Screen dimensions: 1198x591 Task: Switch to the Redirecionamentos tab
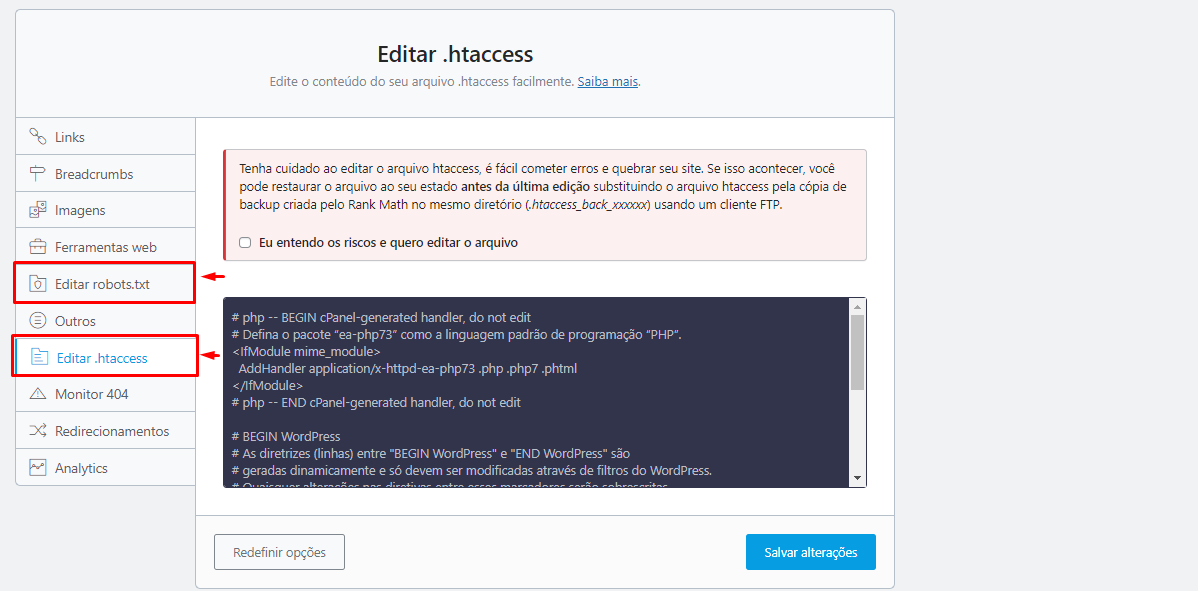pos(112,431)
